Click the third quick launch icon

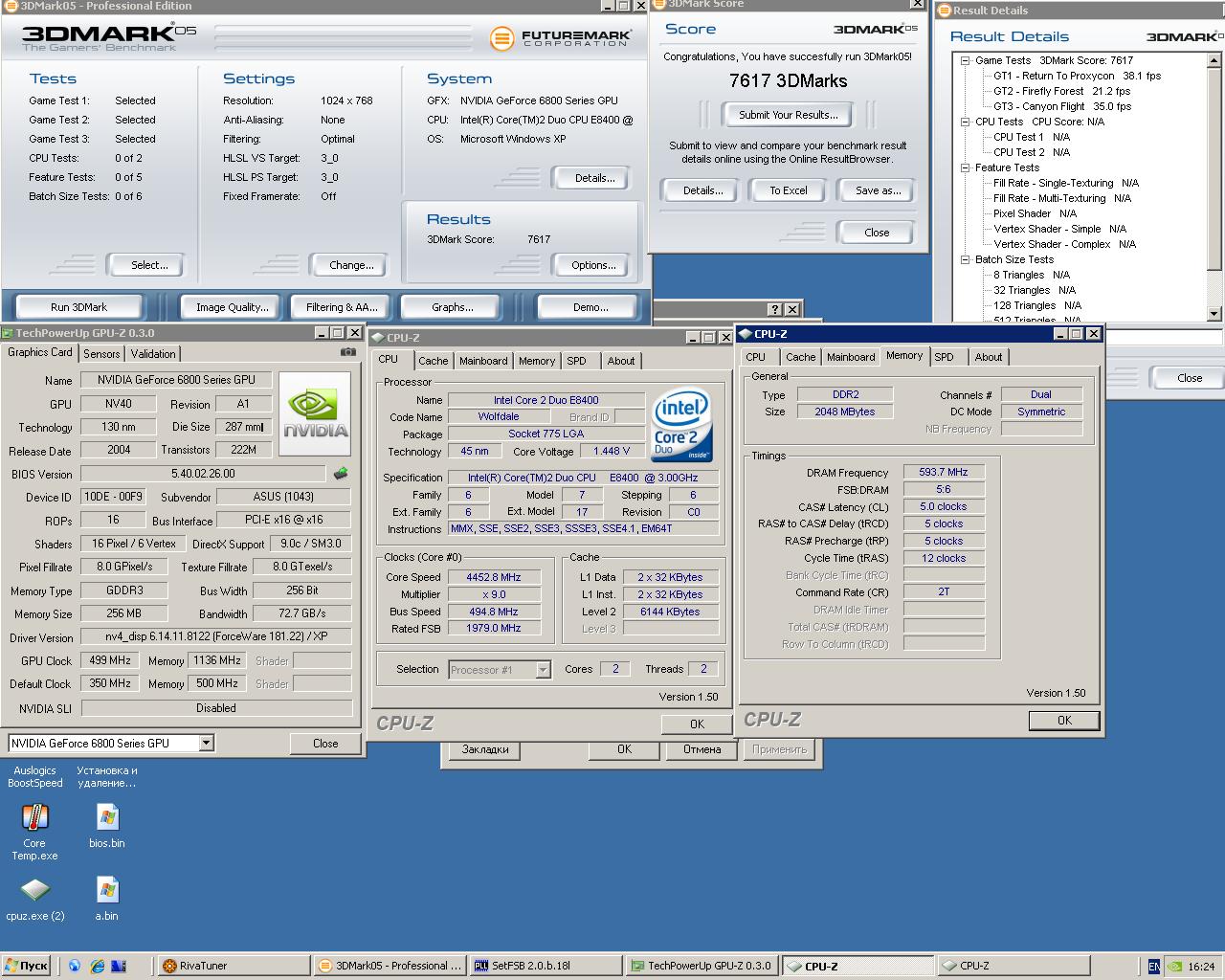click(x=118, y=966)
